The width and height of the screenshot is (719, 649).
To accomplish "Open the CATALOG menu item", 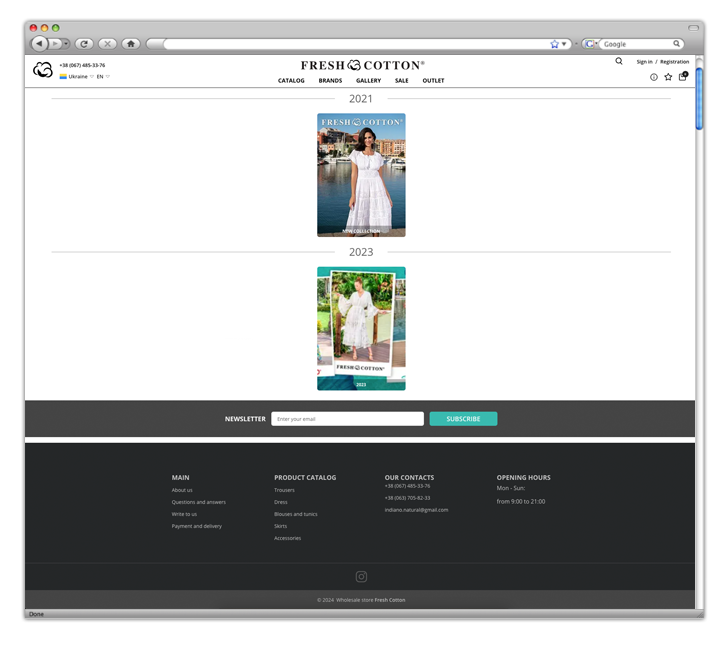I will [291, 81].
